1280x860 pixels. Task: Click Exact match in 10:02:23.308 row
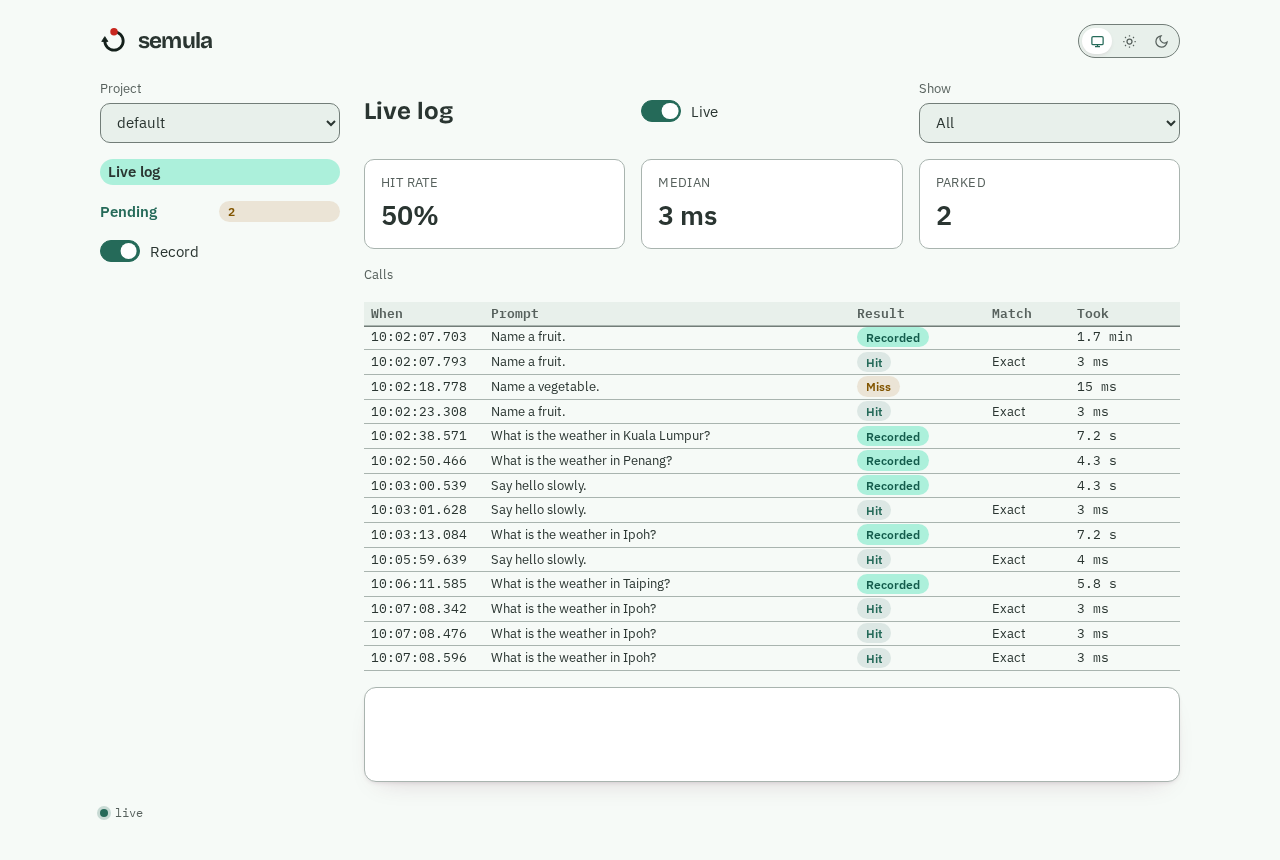1009,411
